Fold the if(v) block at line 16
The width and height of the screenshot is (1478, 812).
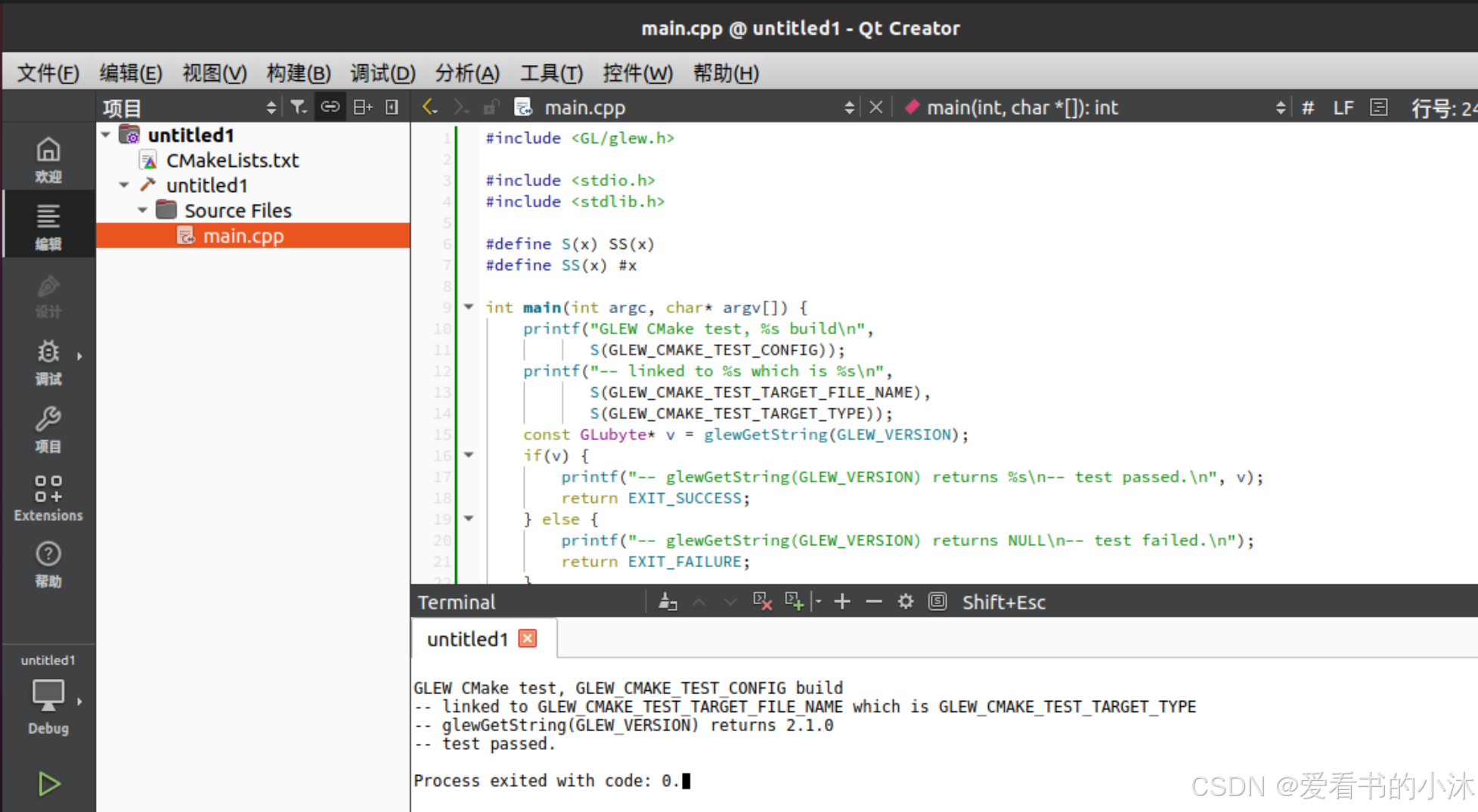[x=469, y=455]
